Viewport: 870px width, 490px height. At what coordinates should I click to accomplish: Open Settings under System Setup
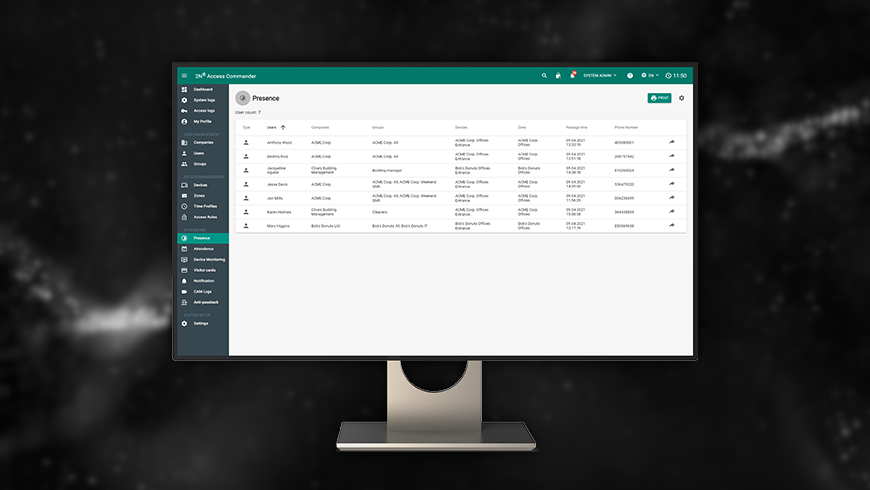pyautogui.click(x=201, y=323)
